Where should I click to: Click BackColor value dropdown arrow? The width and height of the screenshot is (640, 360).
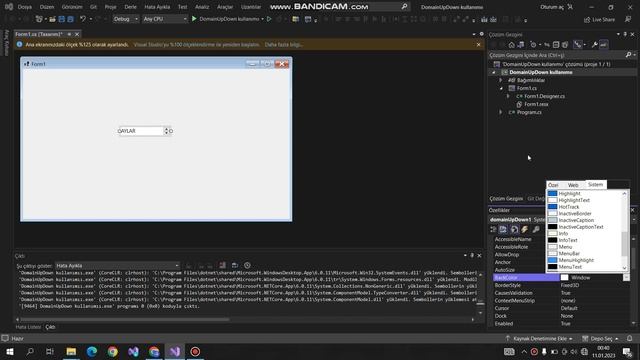tap(626, 278)
